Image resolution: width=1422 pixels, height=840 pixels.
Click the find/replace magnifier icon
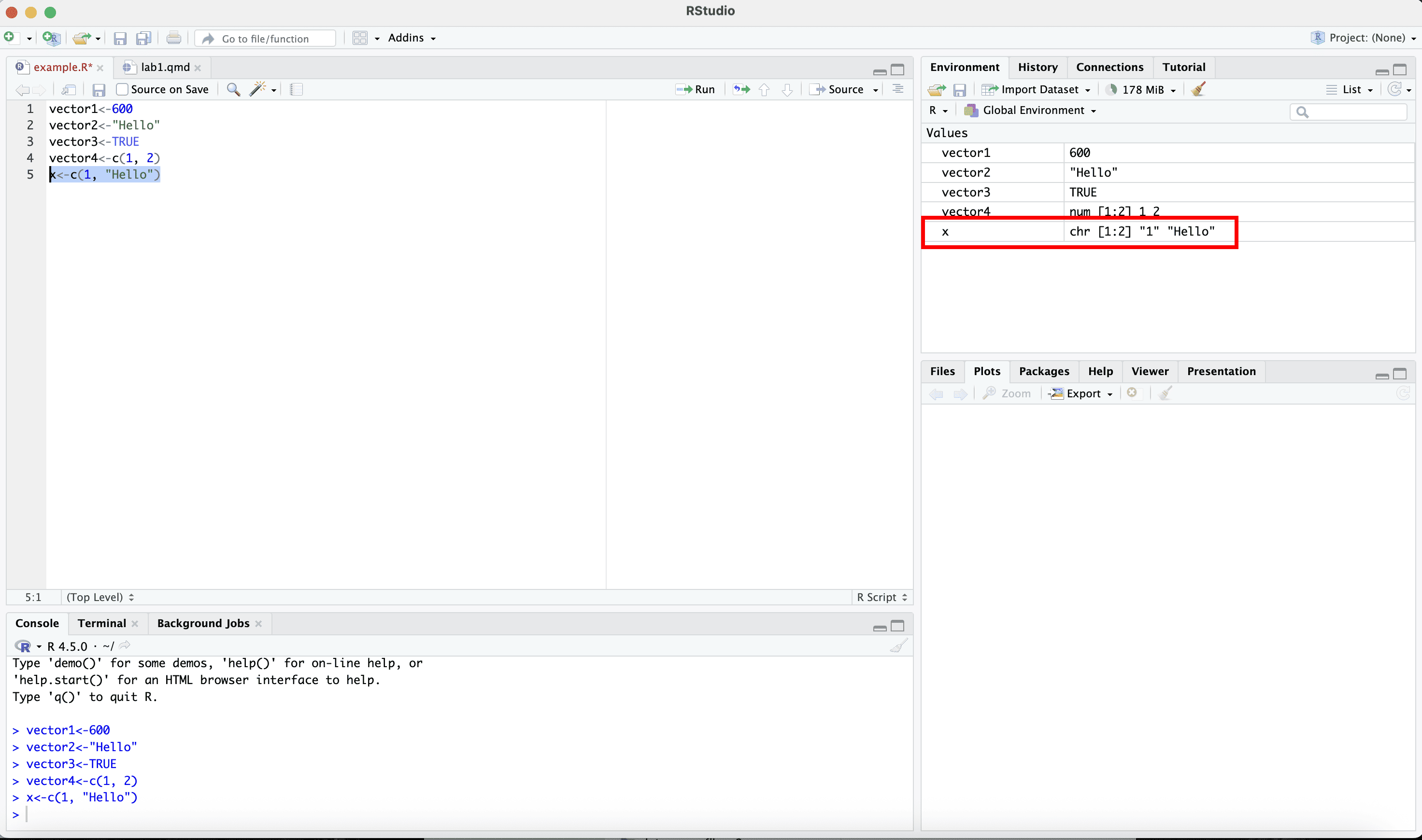coord(233,89)
